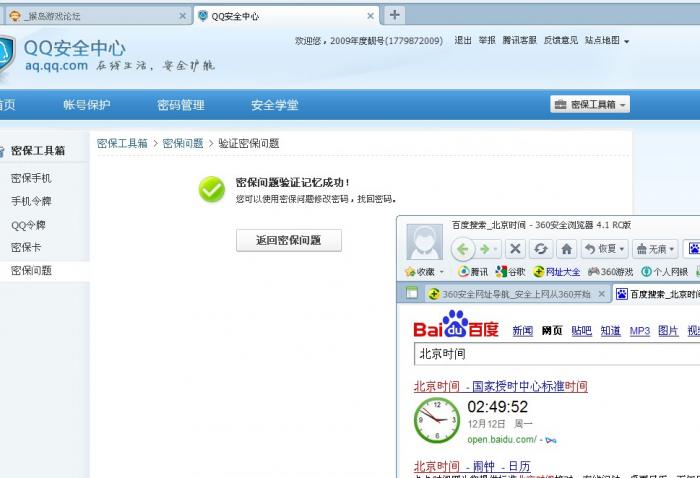Click the aq.qq.com site address text
Screen dimensions: 700x478
(x=57, y=66)
